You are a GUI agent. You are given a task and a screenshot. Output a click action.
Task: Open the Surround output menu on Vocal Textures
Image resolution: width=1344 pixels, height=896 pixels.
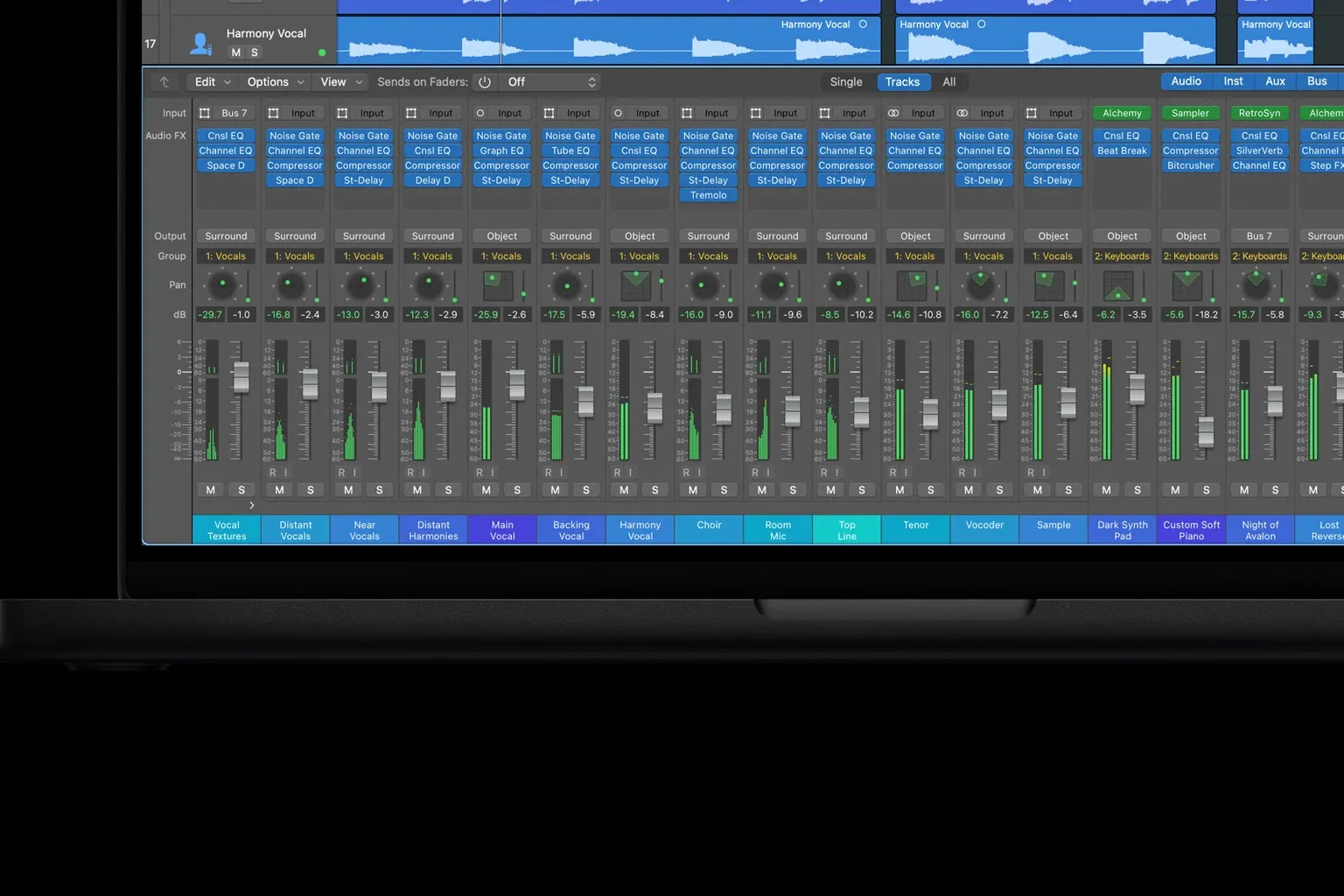(226, 236)
